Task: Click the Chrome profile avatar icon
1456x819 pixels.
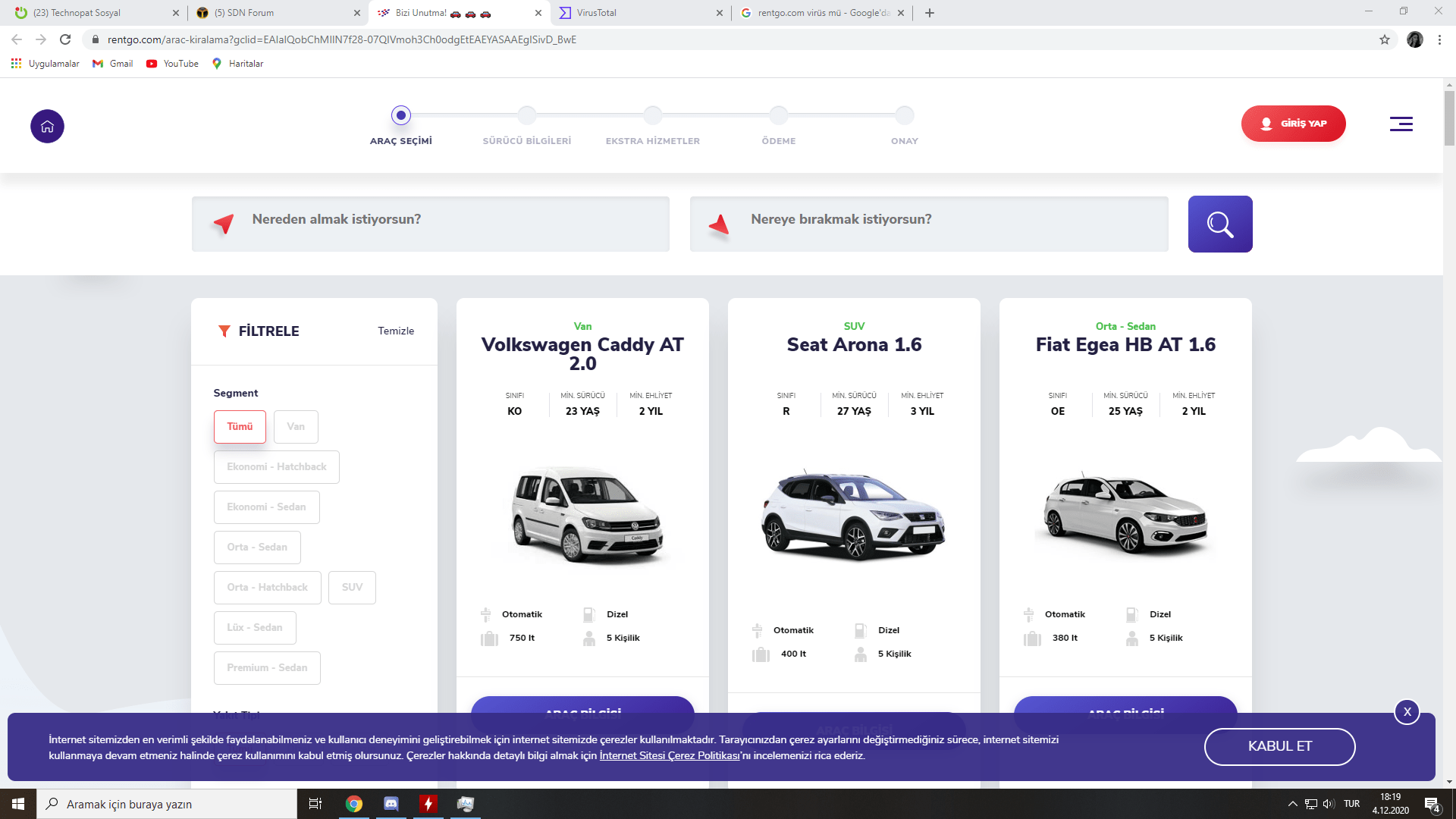Action: 1415,39
